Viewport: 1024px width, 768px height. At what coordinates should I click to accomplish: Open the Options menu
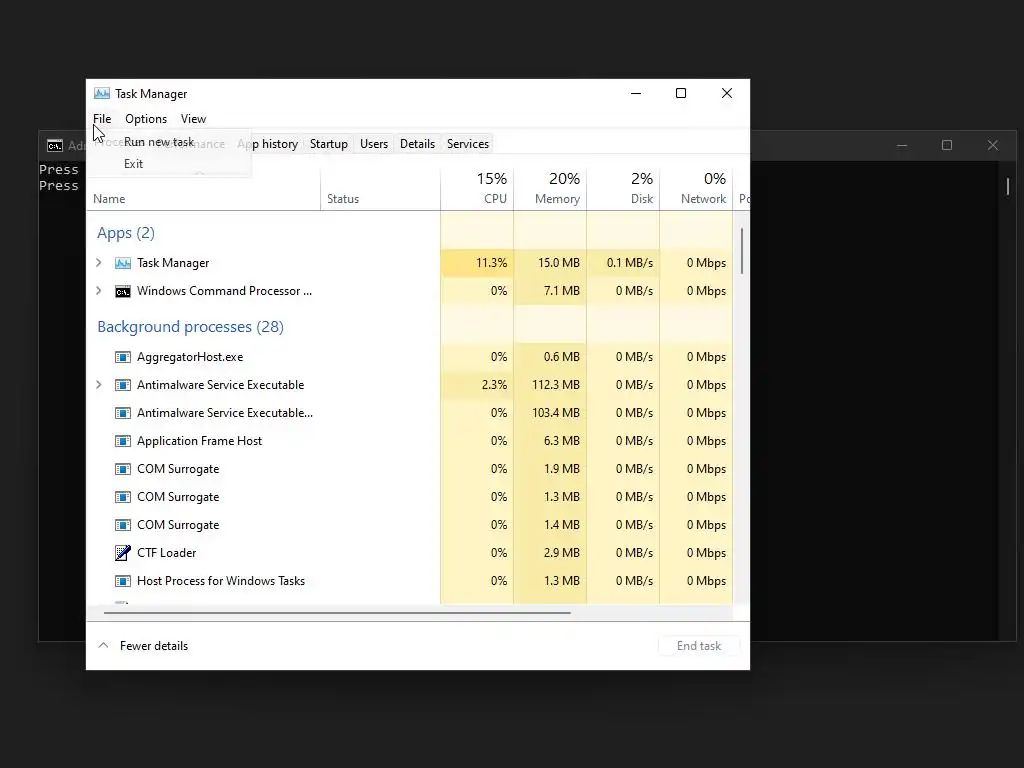coord(146,119)
